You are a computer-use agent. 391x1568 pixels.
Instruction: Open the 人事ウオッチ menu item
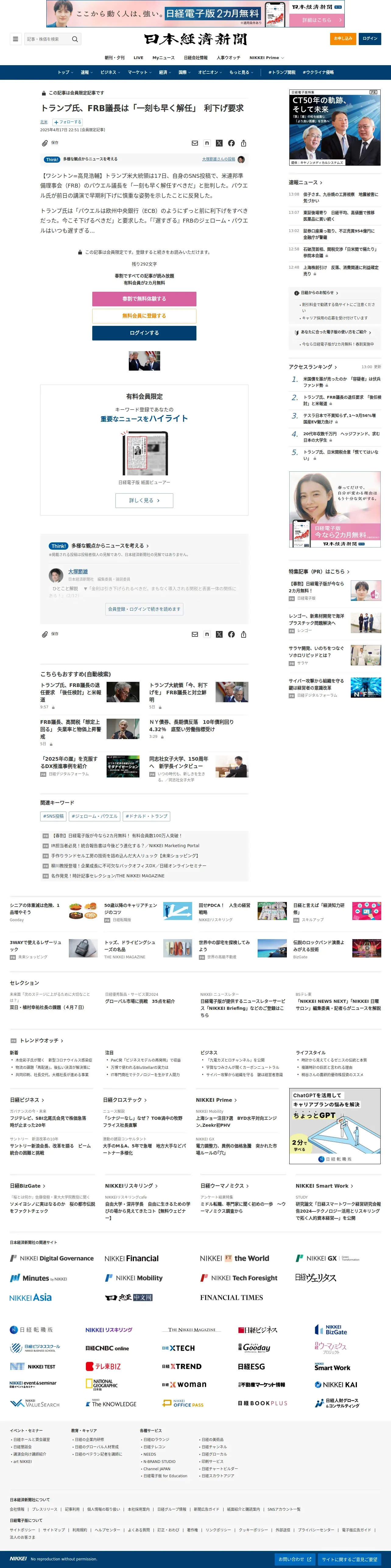228,58
